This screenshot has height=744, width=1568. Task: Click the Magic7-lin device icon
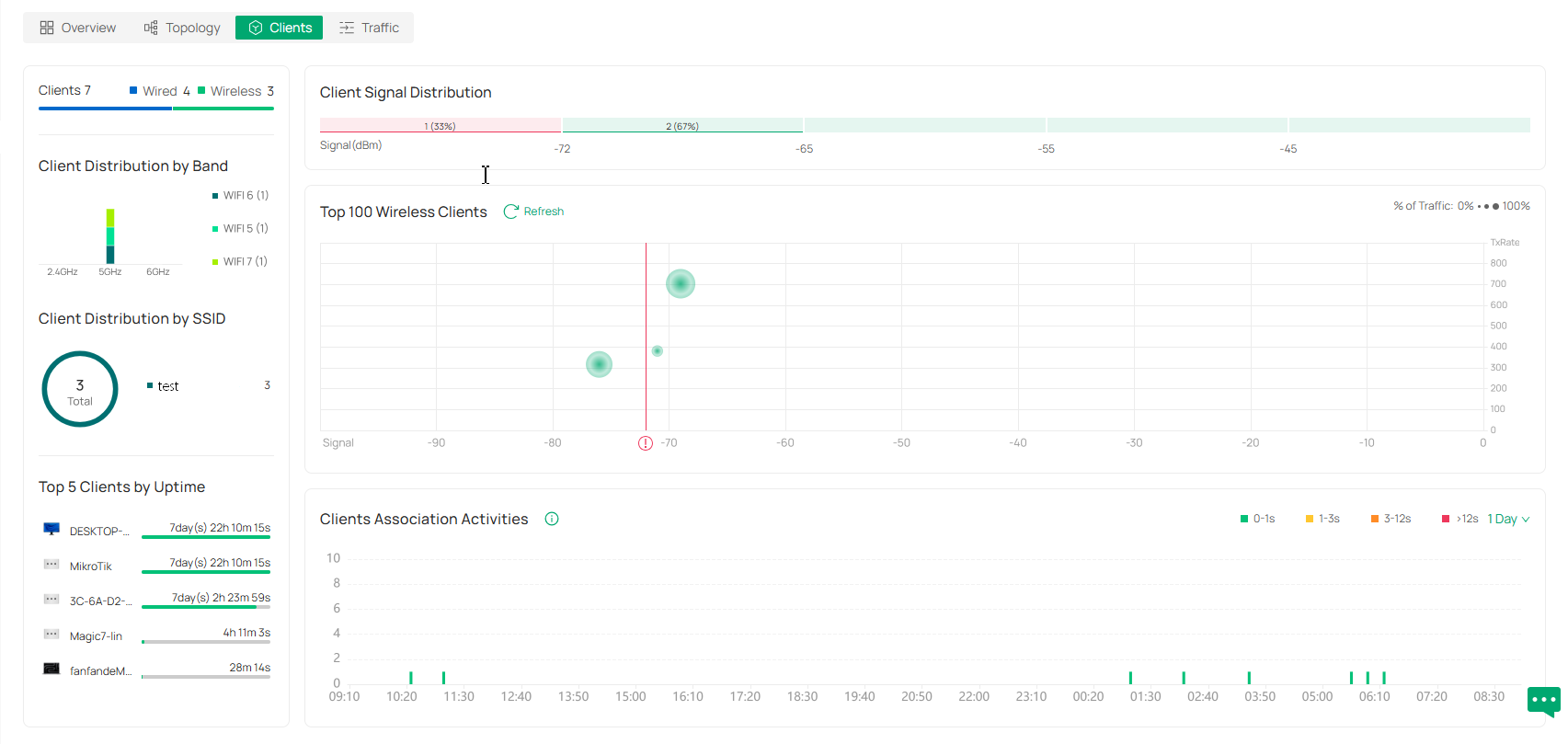coord(52,634)
